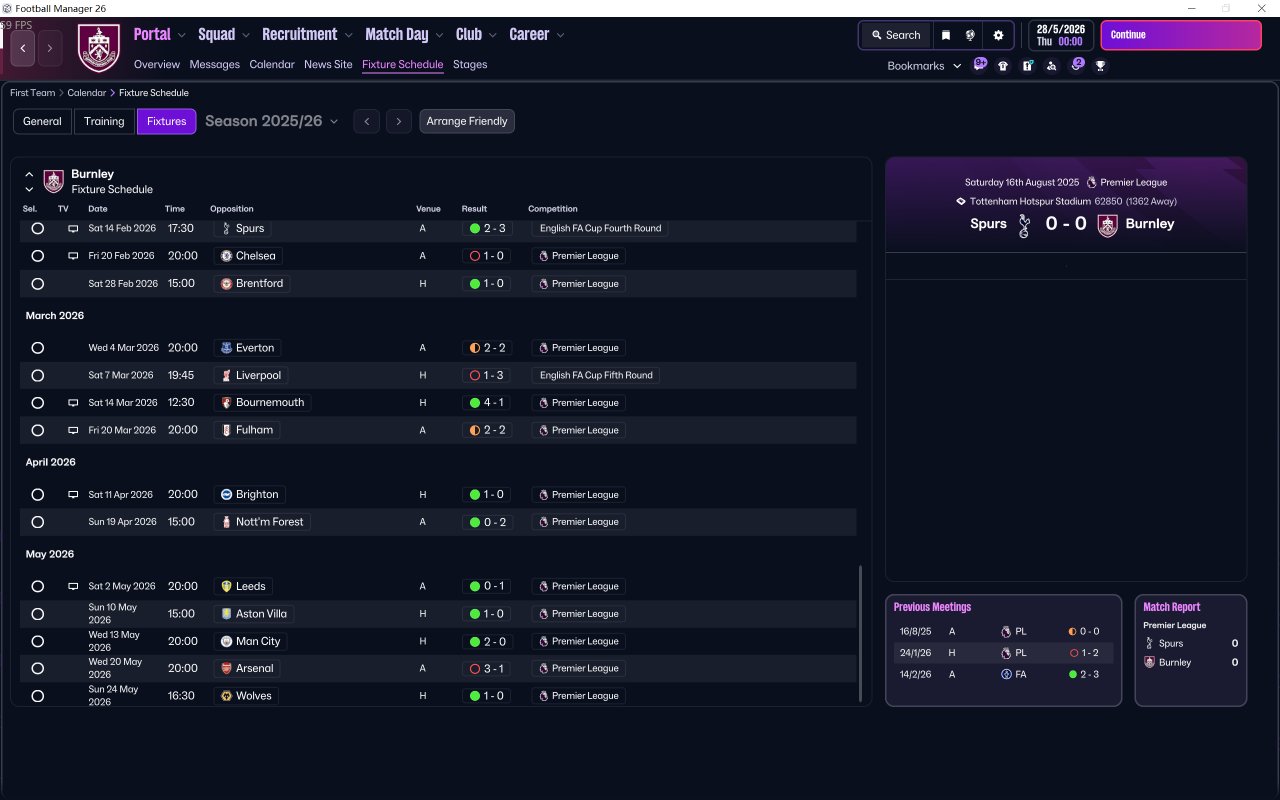Select the radio button for the Bournemouth fixture
The image size is (1280, 800).
(x=38, y=403)
